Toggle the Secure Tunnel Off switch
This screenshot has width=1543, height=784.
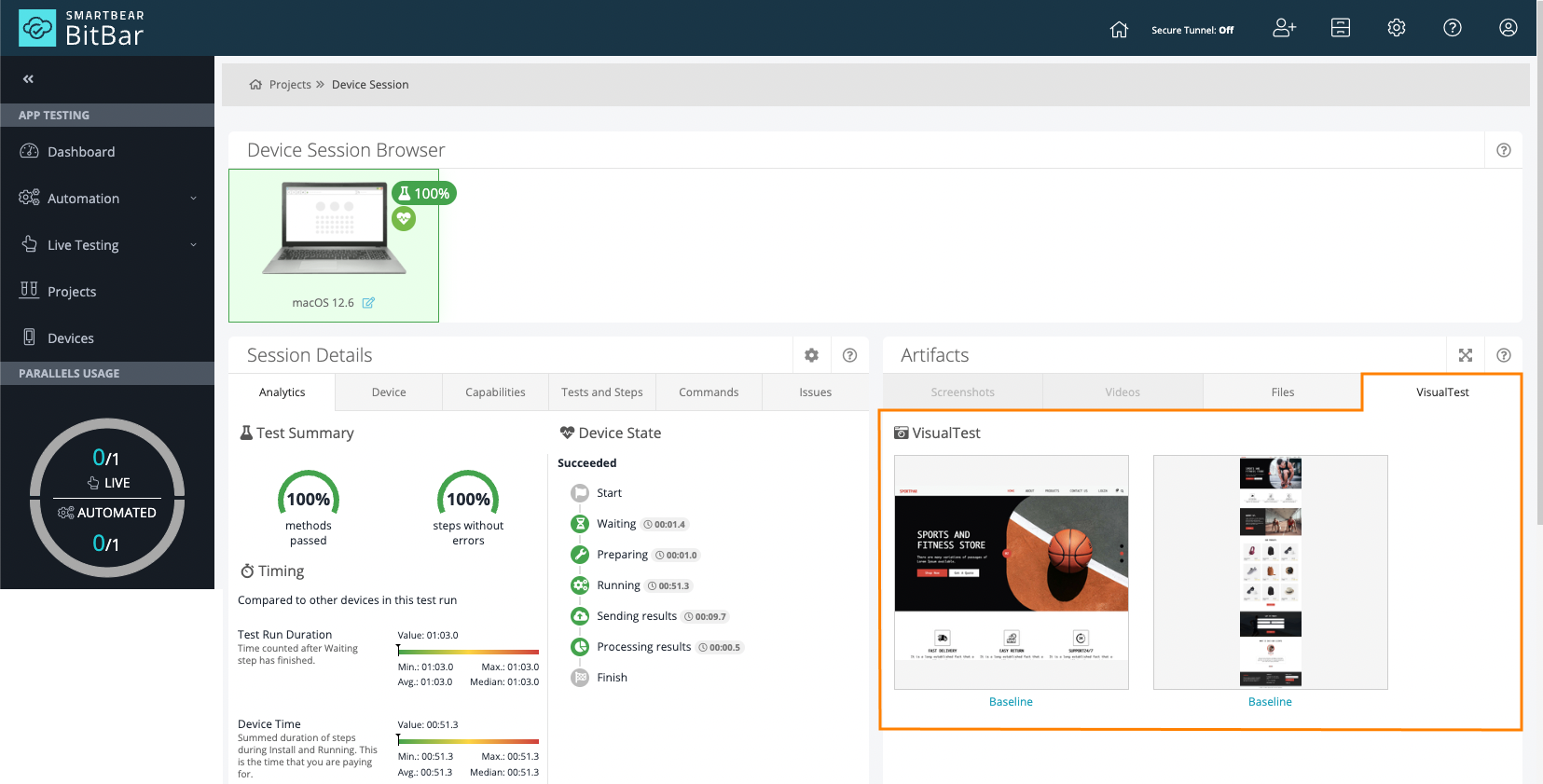tap(1192, 30)
